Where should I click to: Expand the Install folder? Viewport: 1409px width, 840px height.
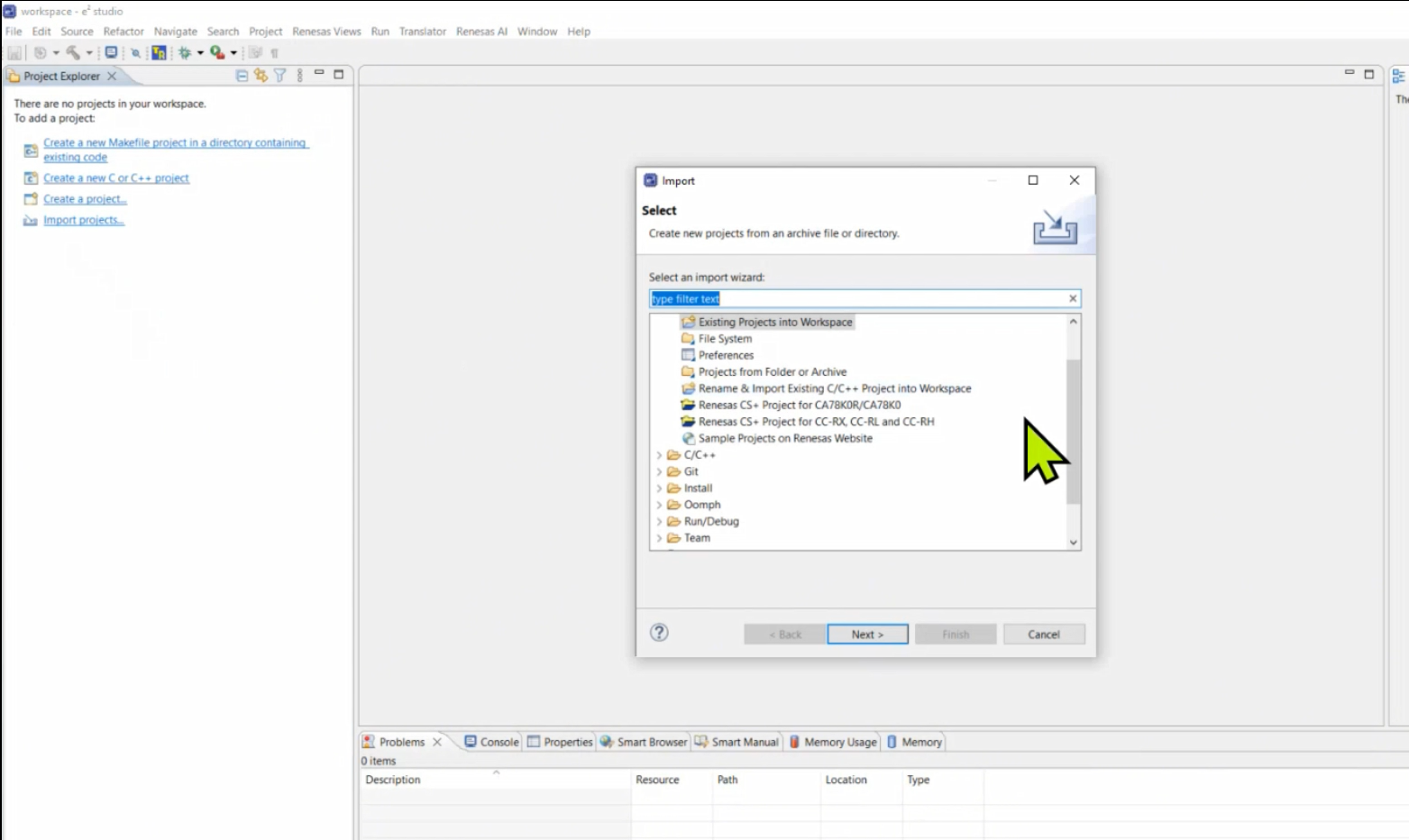click(x=659, y=488)
